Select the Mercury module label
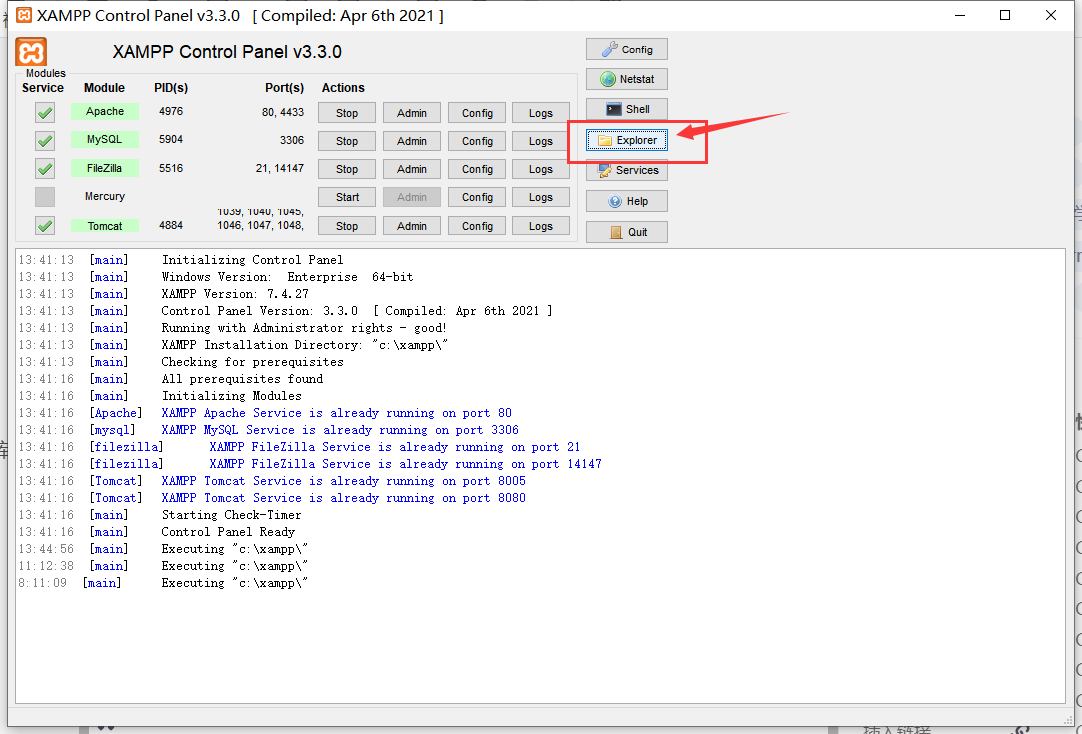1082x734 pixels. click(105, 197)
